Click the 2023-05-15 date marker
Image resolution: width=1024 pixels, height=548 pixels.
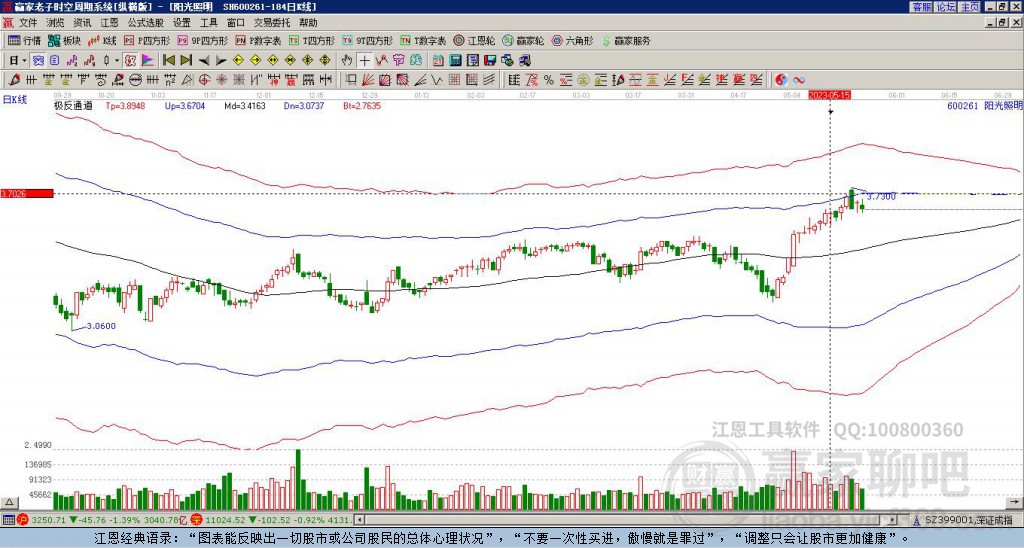829,95
